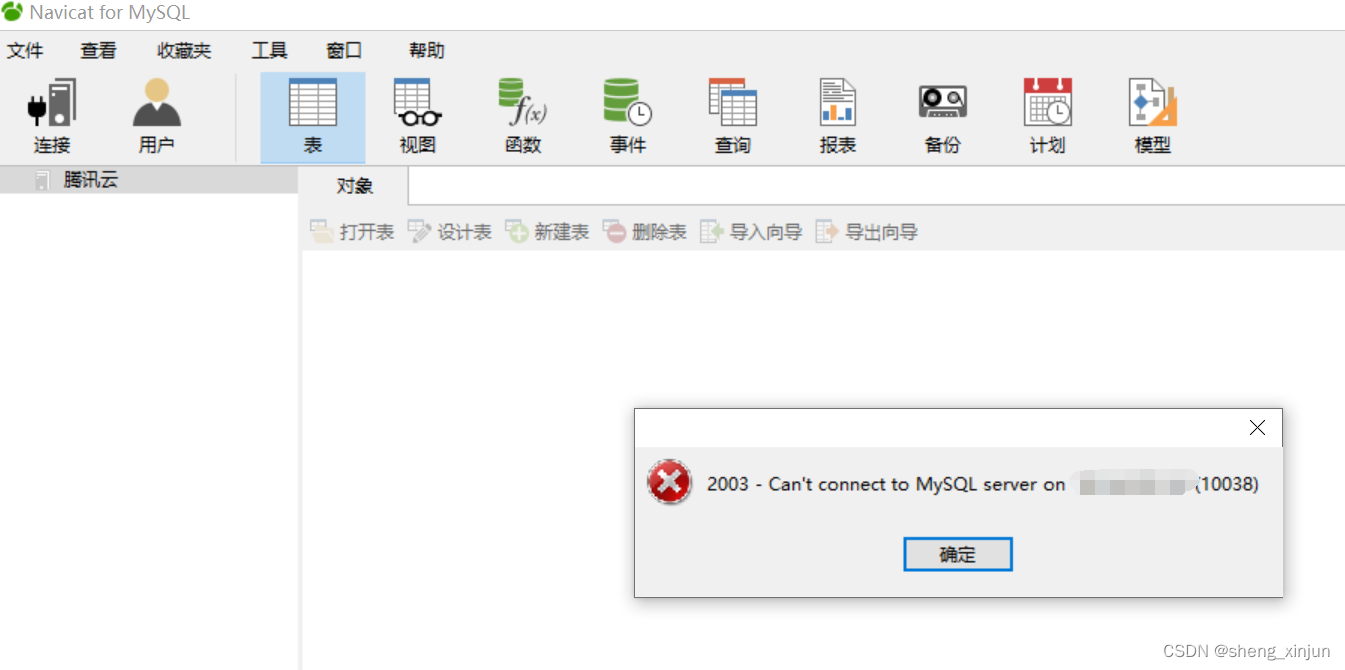Click 确定 in the error dialog
The image size is (1345, 670).
pyautogui.click(x=958, y=554)
